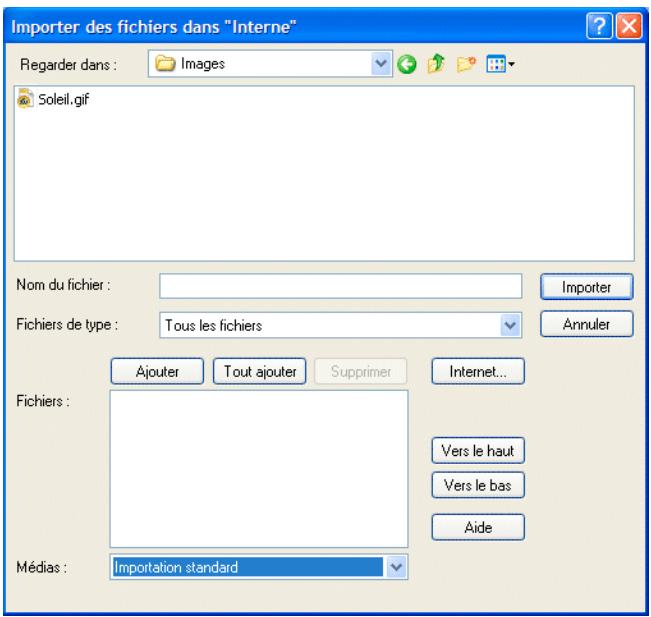651x617 pixels.
Task: Click the Ajouter button
Action: pos(157,371)
